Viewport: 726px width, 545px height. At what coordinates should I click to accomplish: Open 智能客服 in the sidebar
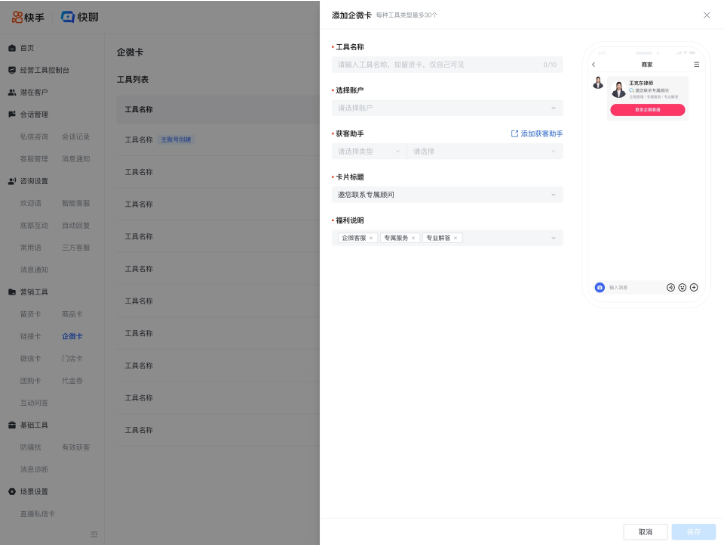76,203
